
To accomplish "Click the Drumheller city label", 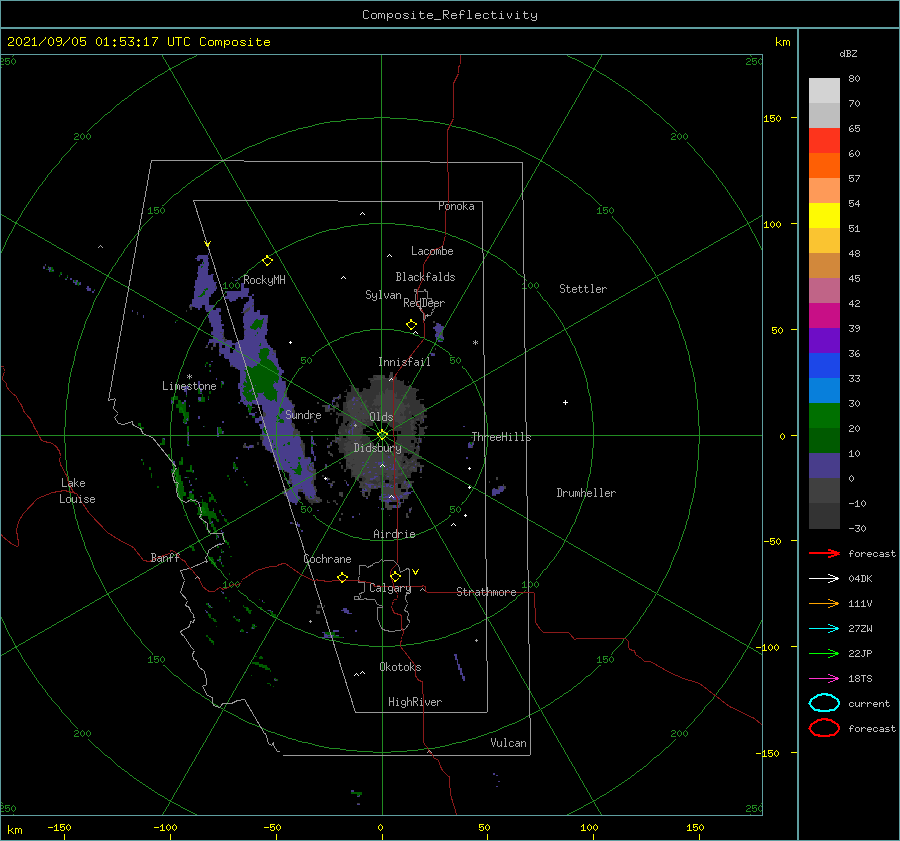I will pos(586,493).
